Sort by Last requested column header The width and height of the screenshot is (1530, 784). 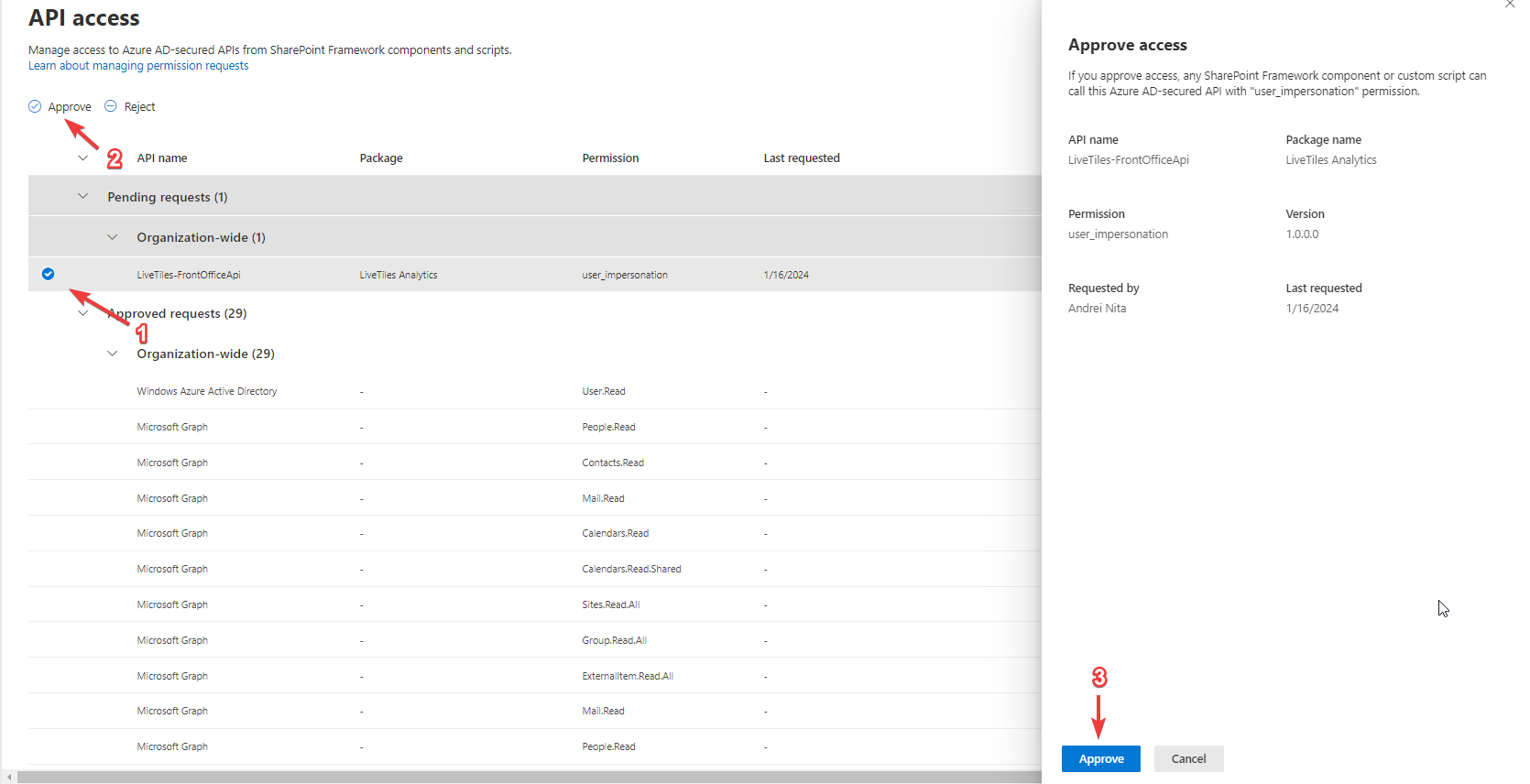pos(802,158)
